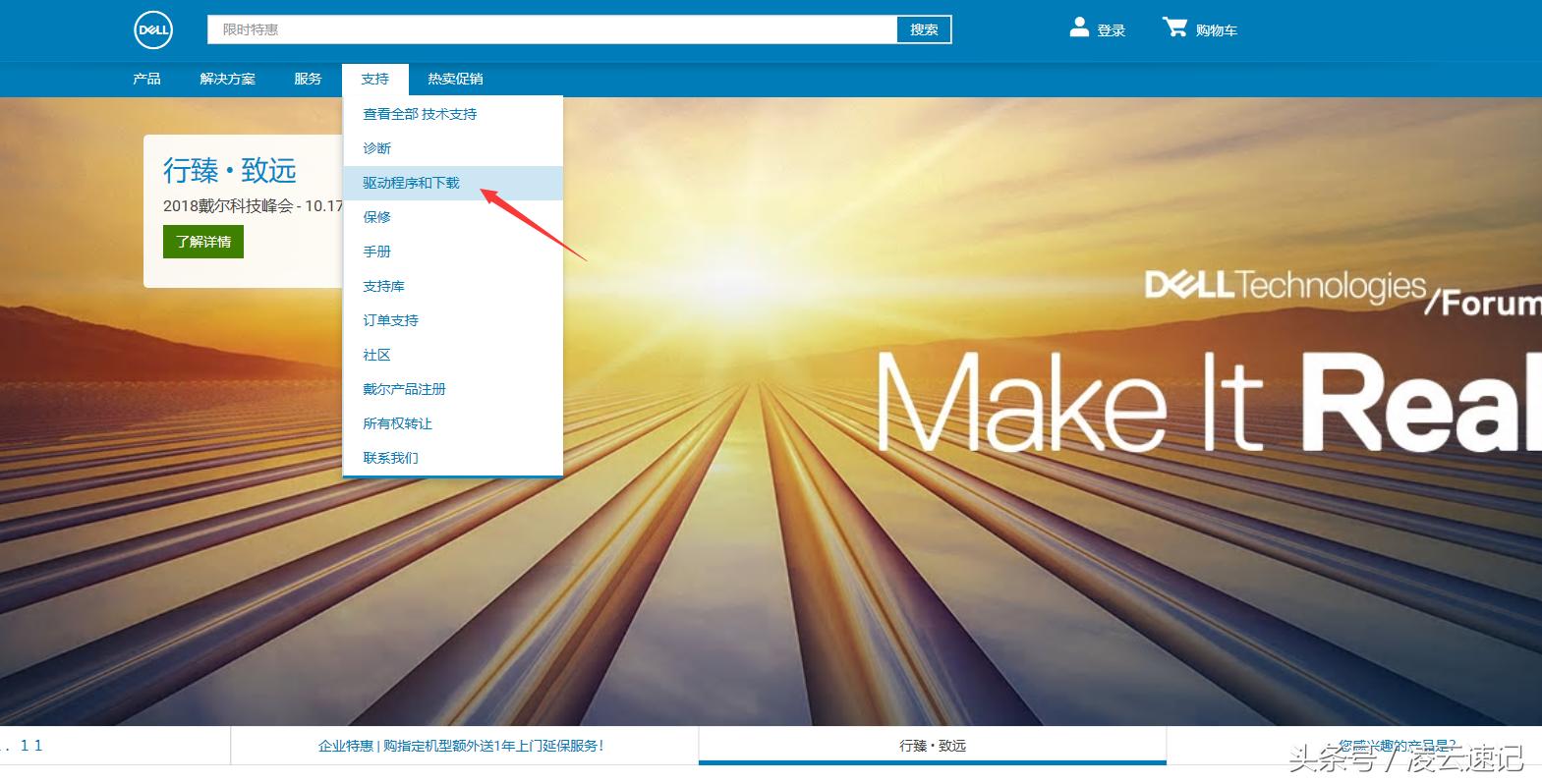This screenshot has height=784, width=1542.
Task: Open the 解决方案 navigation menu
Action: 227,79
